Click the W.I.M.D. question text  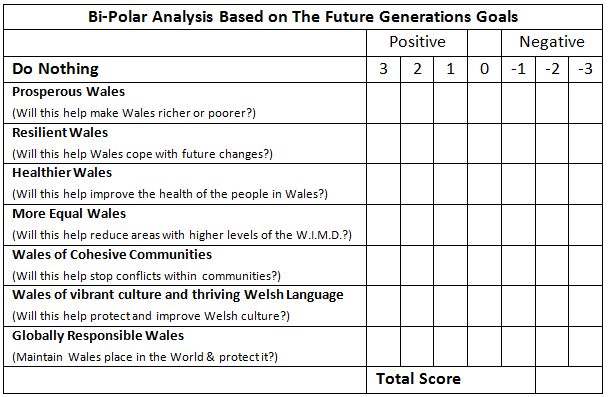click(182, 235)
